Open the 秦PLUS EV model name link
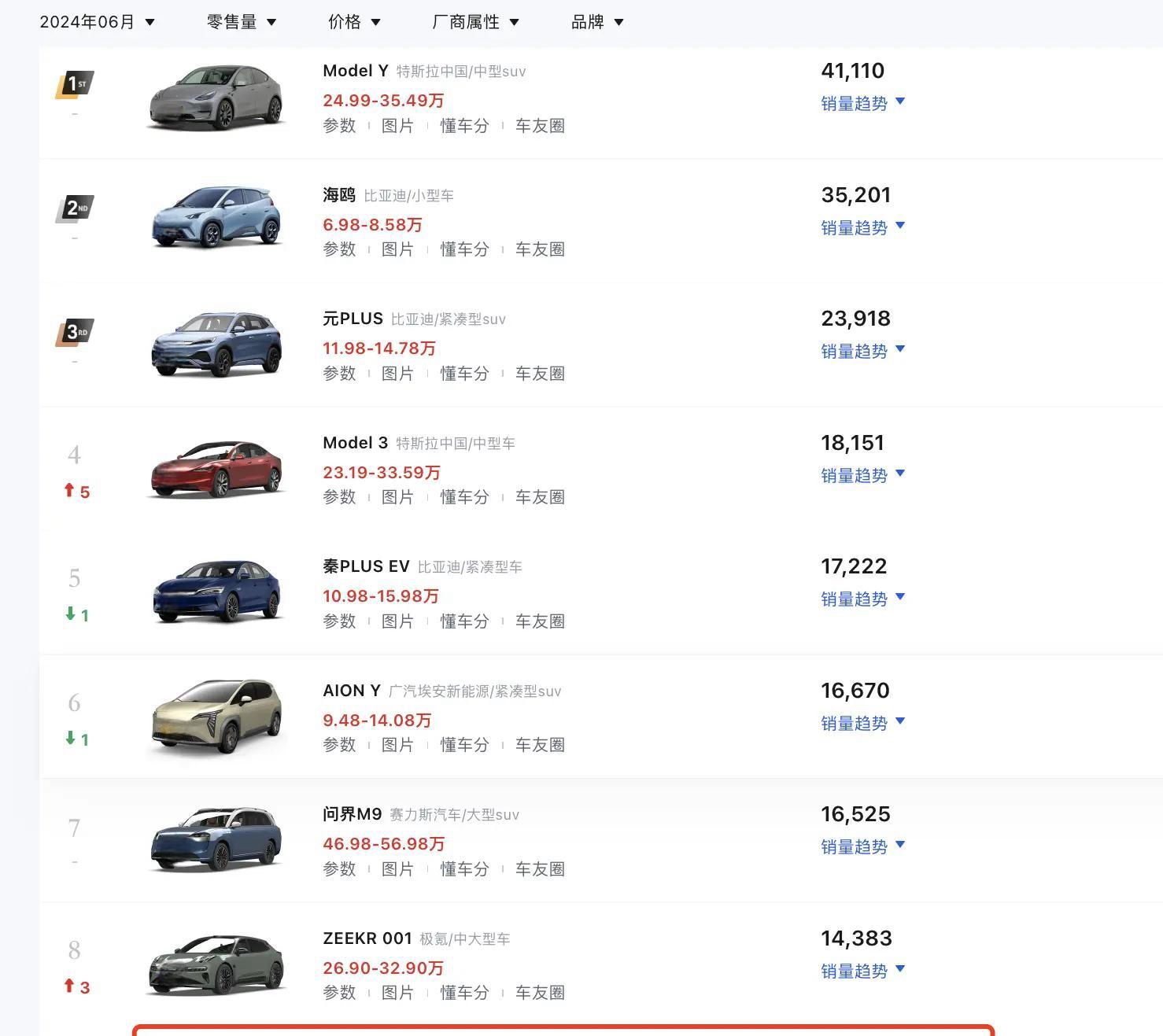This screenshot has width=1163, height=1036. pos(366,566)
